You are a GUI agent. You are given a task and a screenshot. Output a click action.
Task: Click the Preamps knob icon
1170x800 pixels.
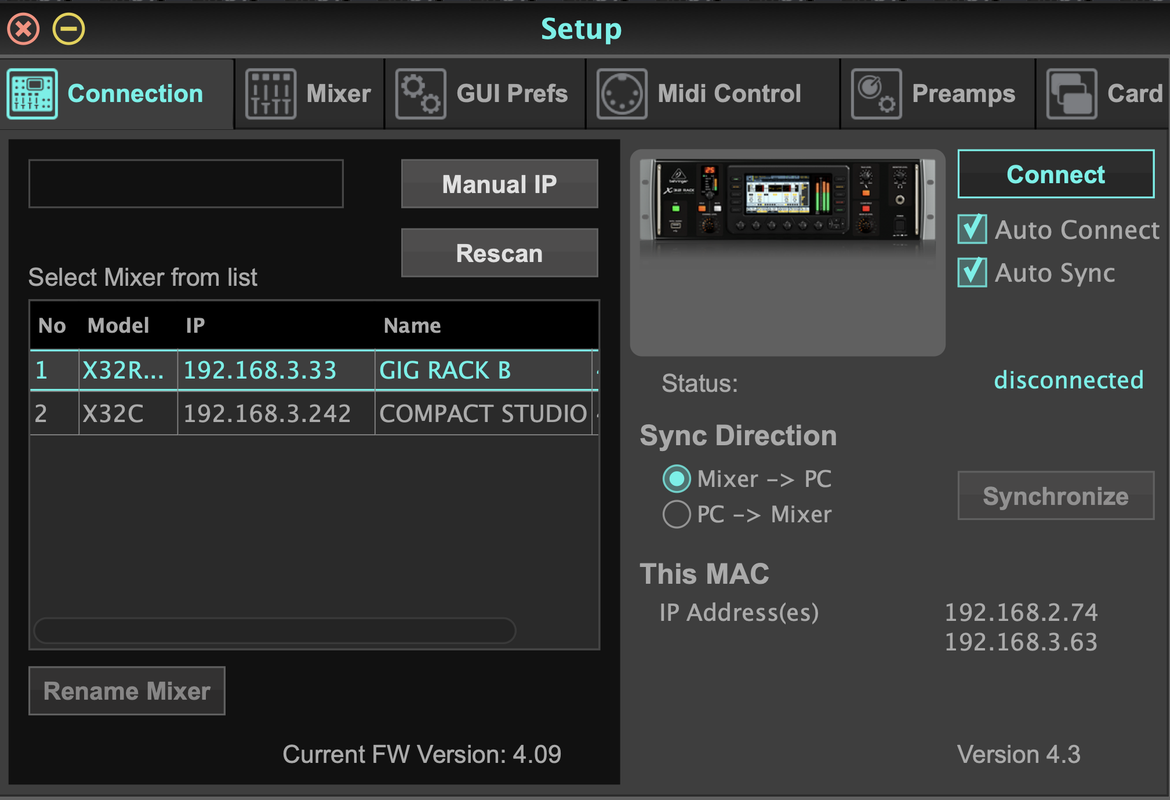point(876,94)
